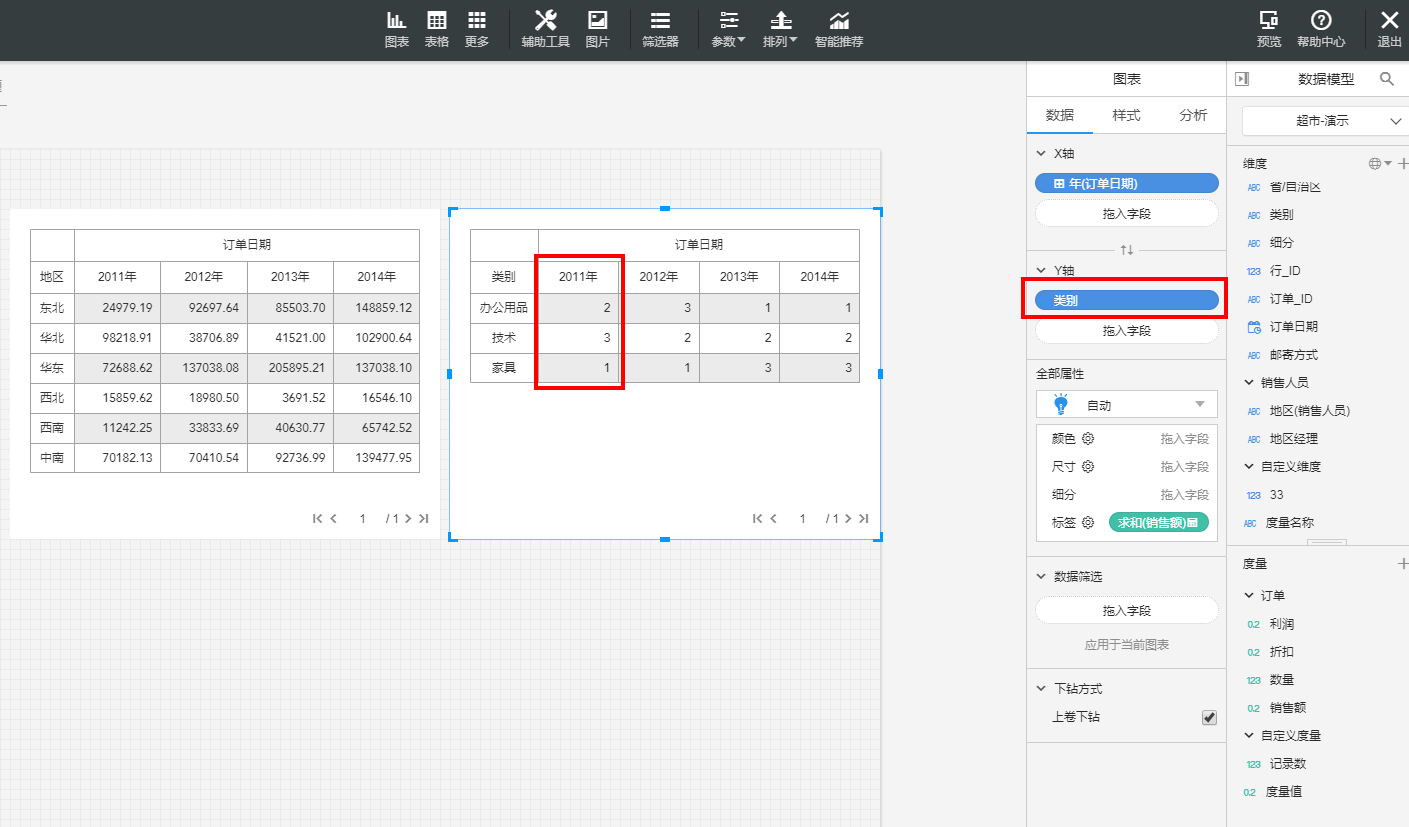Open the 筛选器 filter tool
The height and width of the screenshot is (827, 1409).
click(x=660, y=29)
